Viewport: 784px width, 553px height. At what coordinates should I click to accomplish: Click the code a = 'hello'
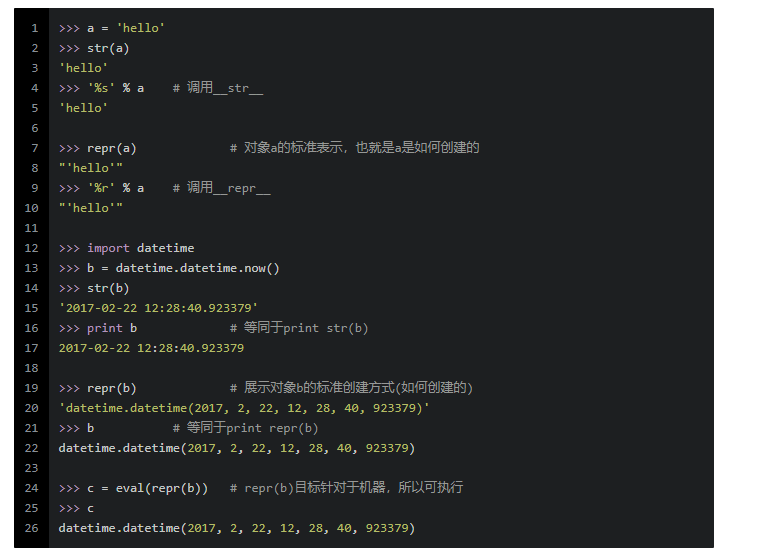tap(126, 28)
